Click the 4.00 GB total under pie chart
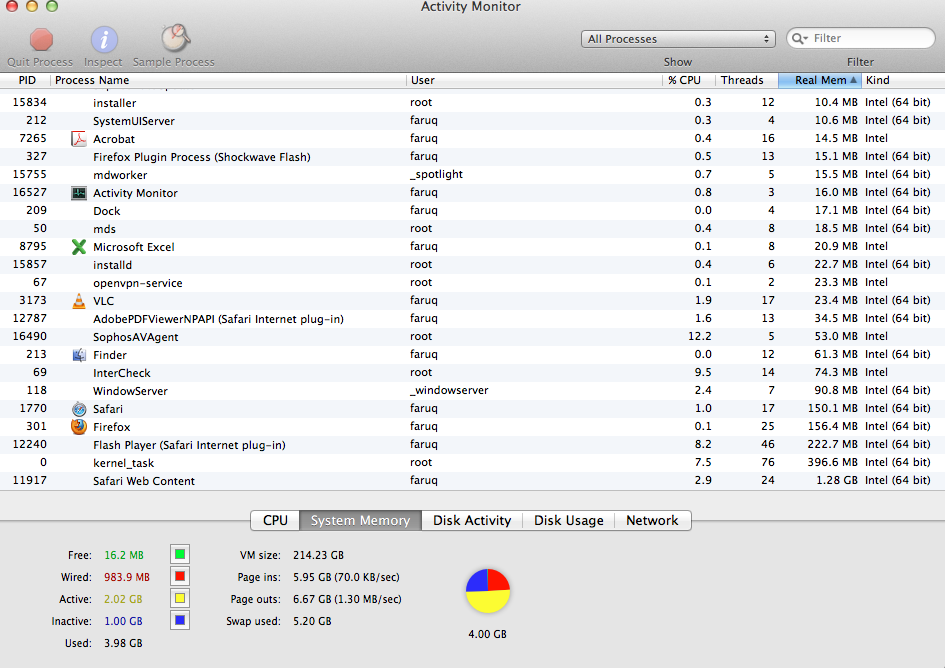 pyautogui.click(x=488, y=634)
